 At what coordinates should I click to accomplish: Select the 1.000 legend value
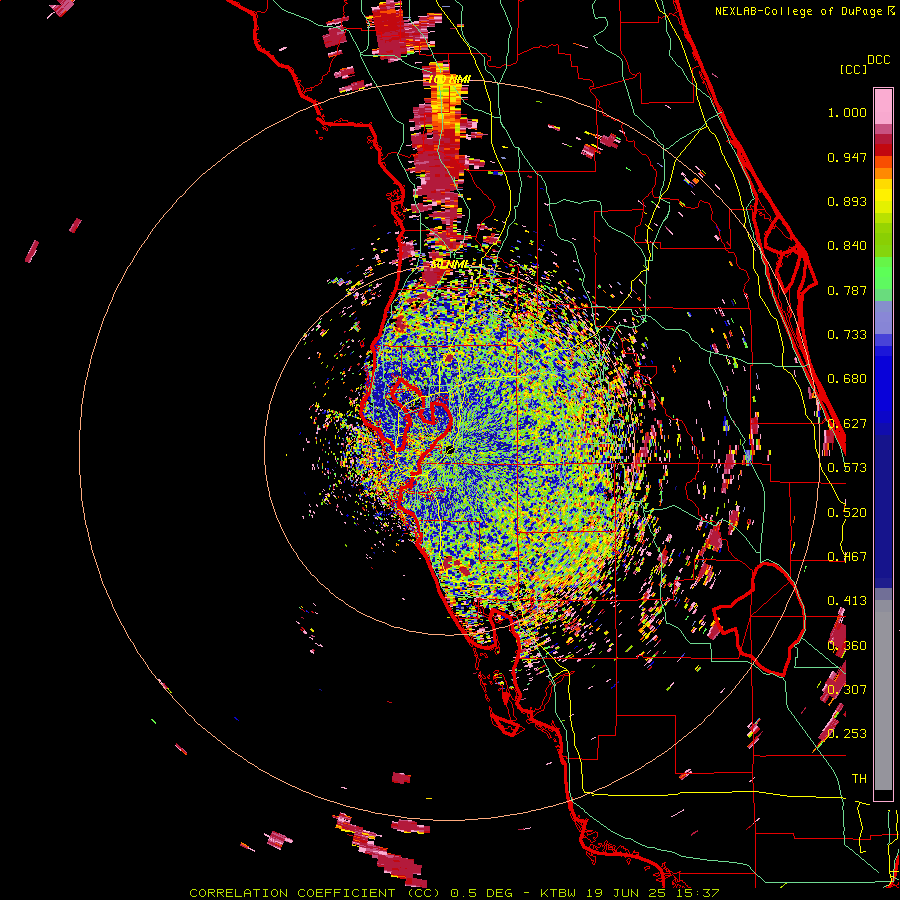[x=847, y=112]
